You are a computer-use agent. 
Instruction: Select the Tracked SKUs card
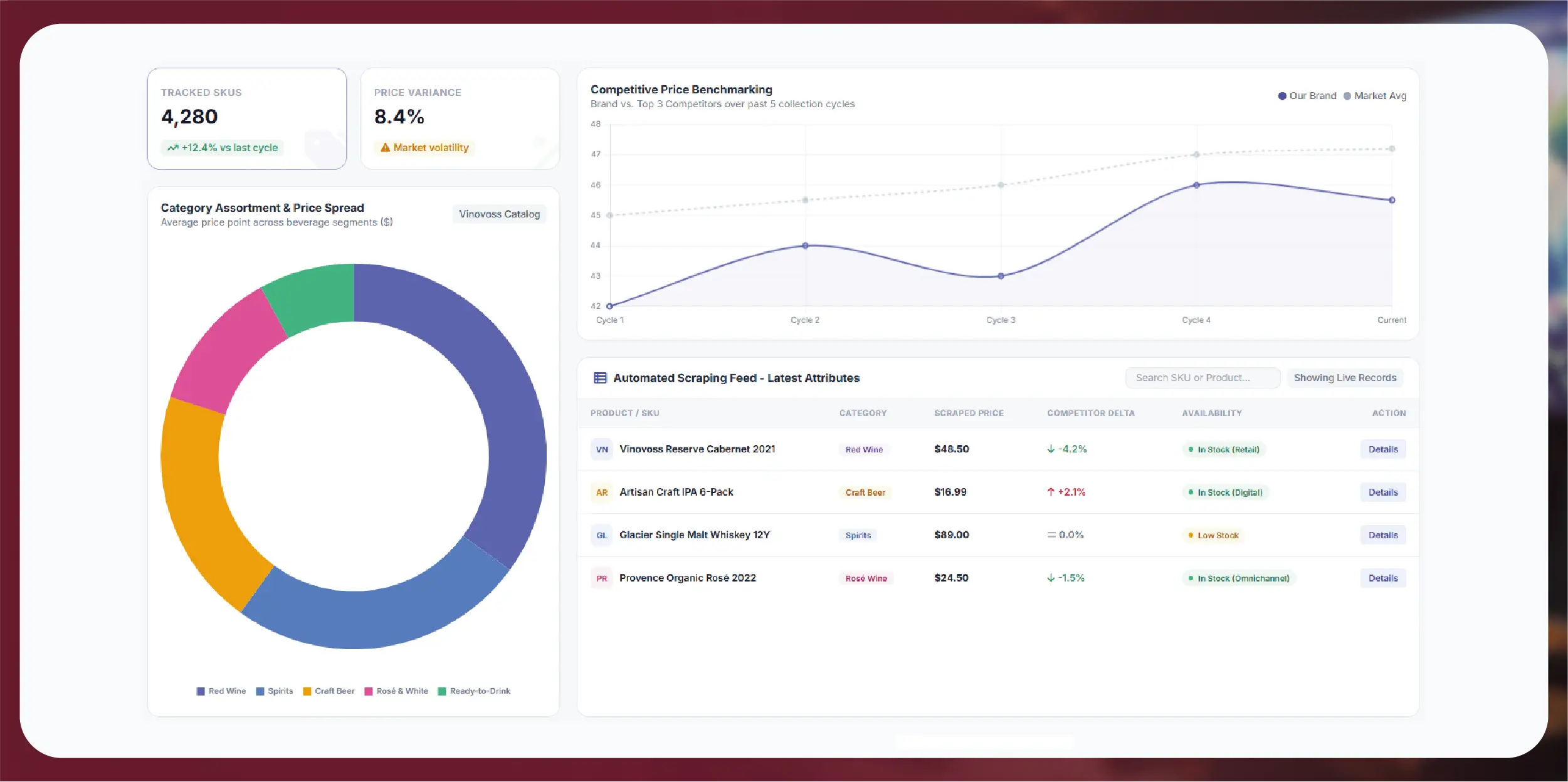coord(247,118)
